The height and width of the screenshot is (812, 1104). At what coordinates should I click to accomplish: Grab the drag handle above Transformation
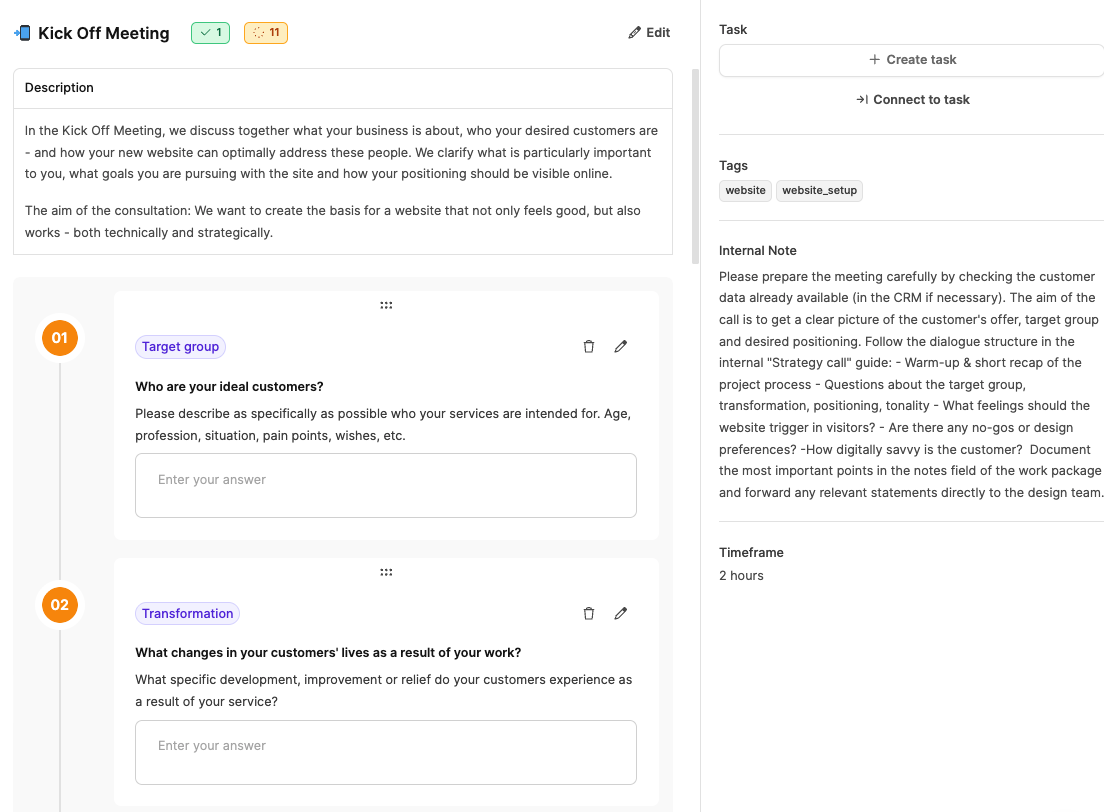click(386, 572)
